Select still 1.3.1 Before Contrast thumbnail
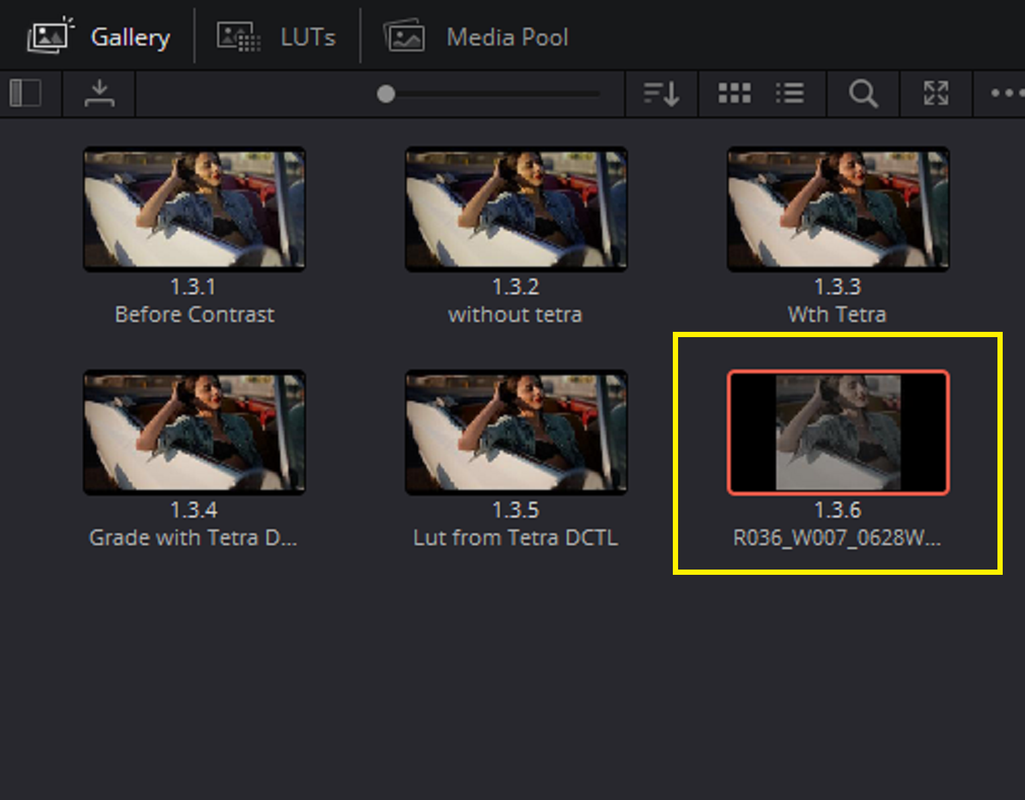The height and width of the screenshot is (800, 1025). coord(194,208)
